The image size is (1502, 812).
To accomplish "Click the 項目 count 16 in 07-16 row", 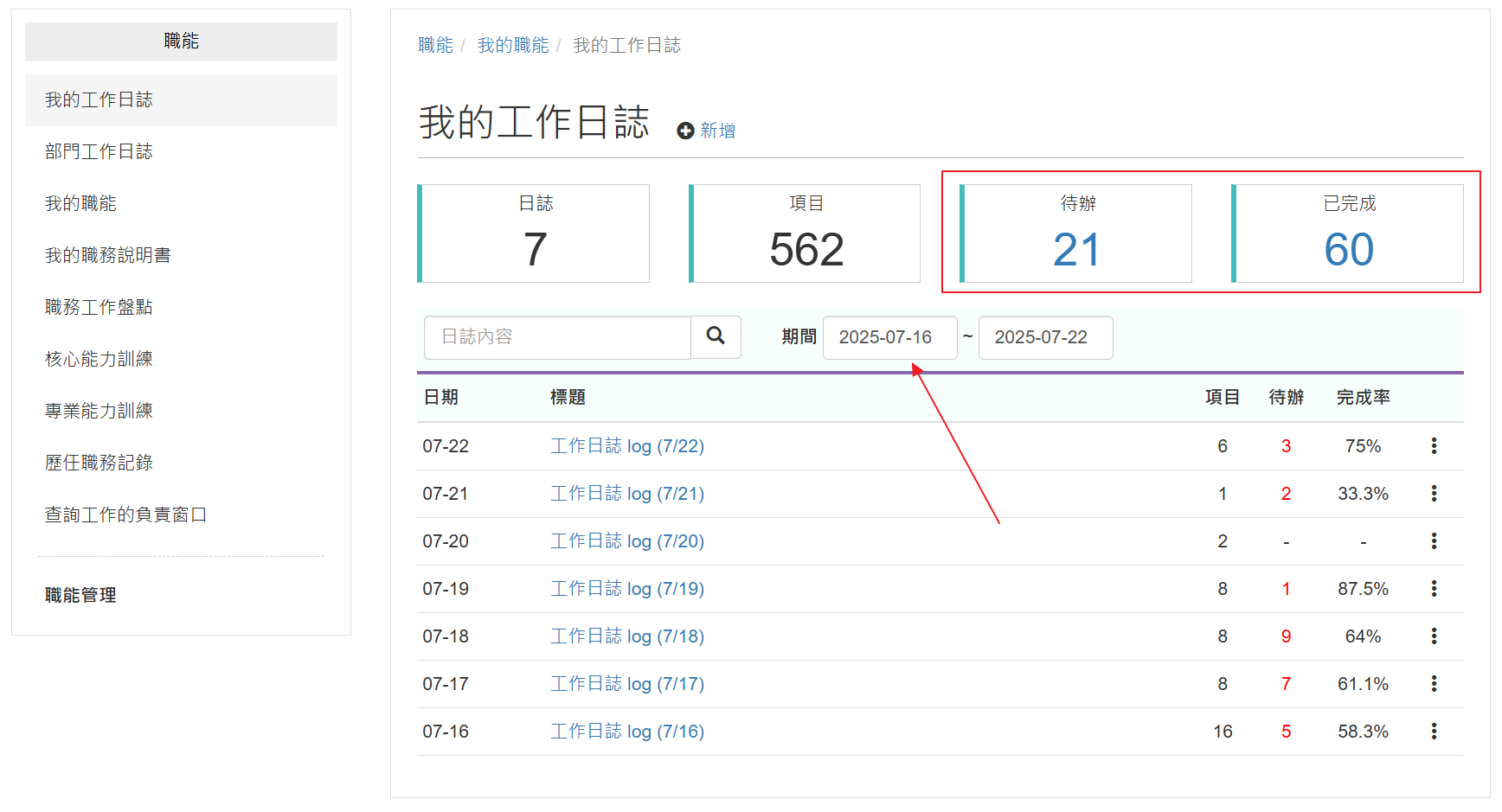I will pos(1223,732).
